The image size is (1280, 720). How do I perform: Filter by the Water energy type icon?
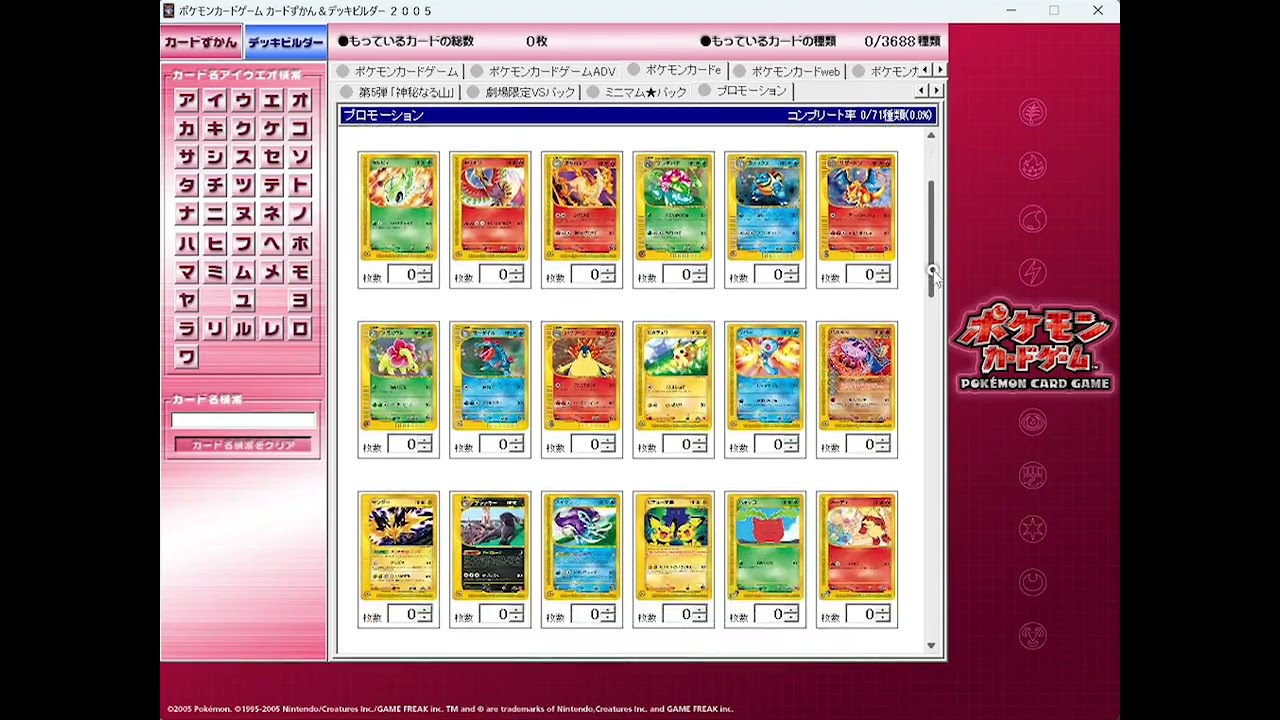[x=1033, y=217]
